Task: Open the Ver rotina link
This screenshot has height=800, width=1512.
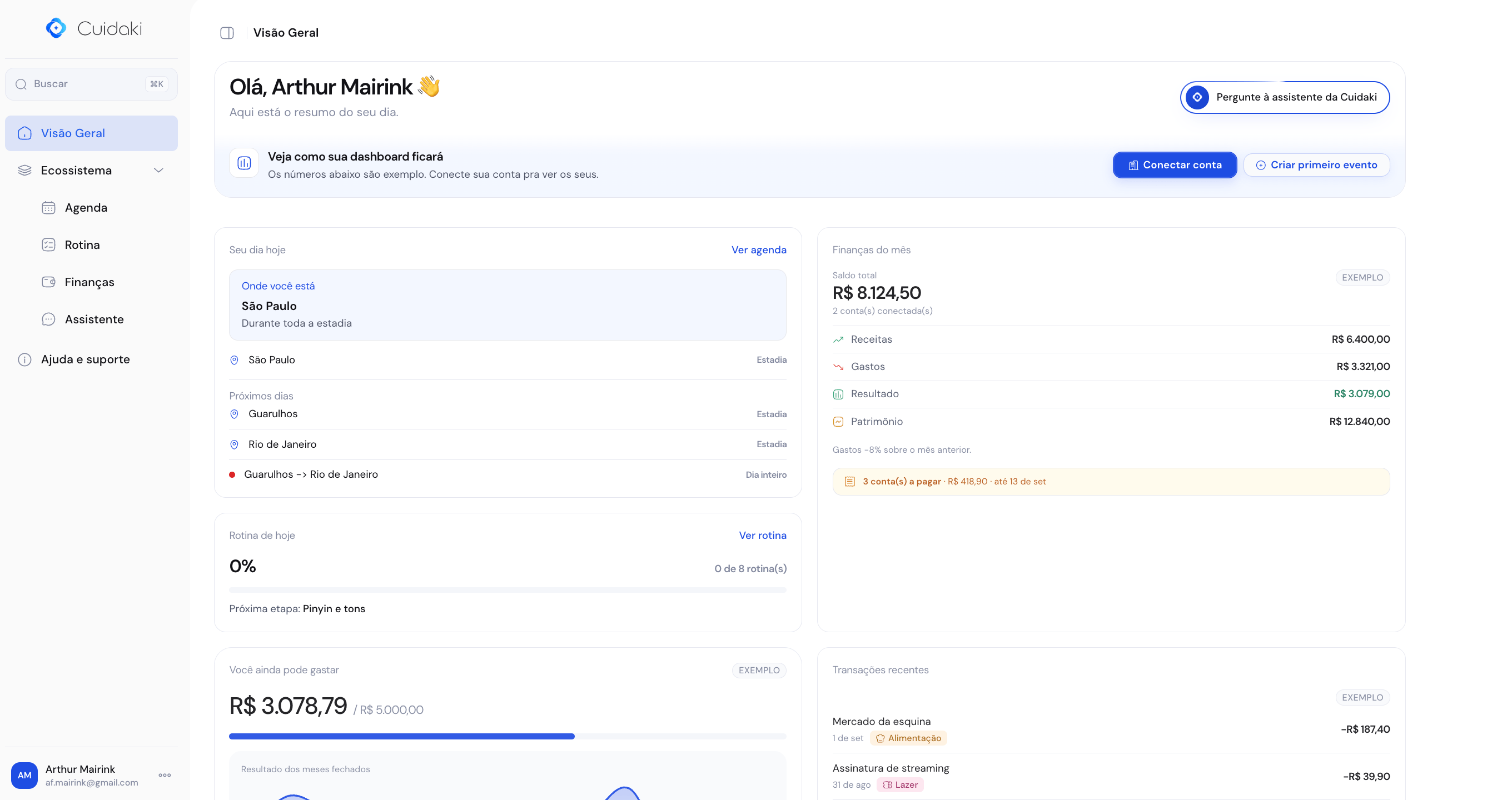Action: tap(763, 536)
